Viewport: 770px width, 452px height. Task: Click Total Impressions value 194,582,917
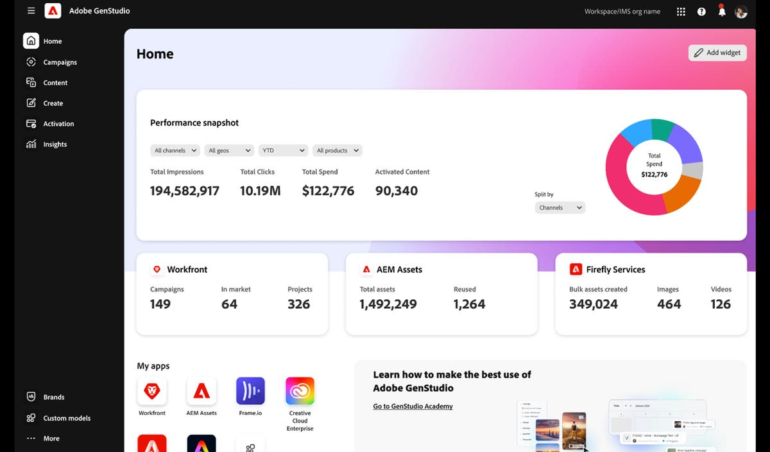click(185, 191)
